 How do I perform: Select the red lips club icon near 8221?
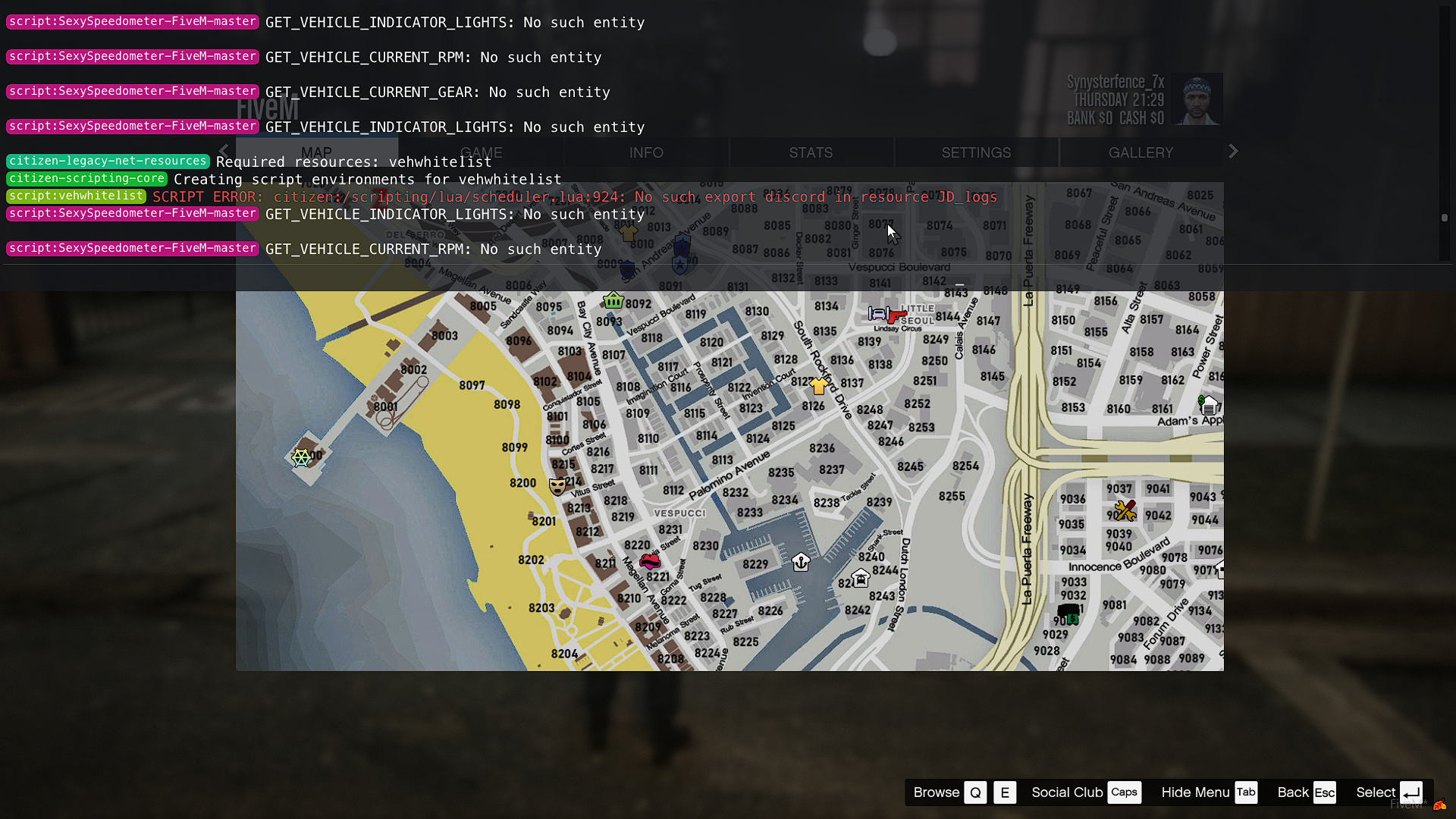pos(649,562)
